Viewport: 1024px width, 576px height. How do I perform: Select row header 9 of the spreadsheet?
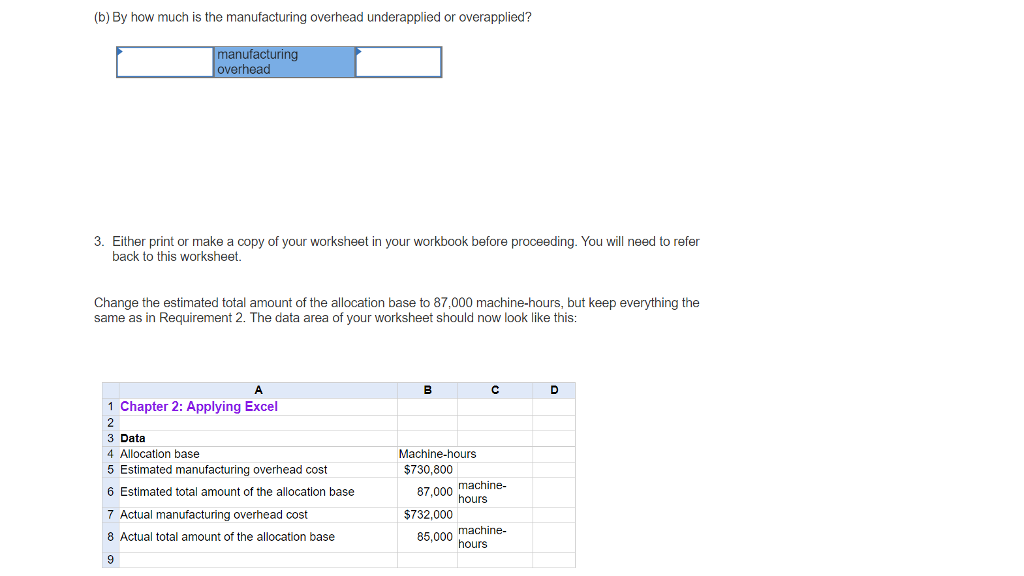(x=110, y=560)
